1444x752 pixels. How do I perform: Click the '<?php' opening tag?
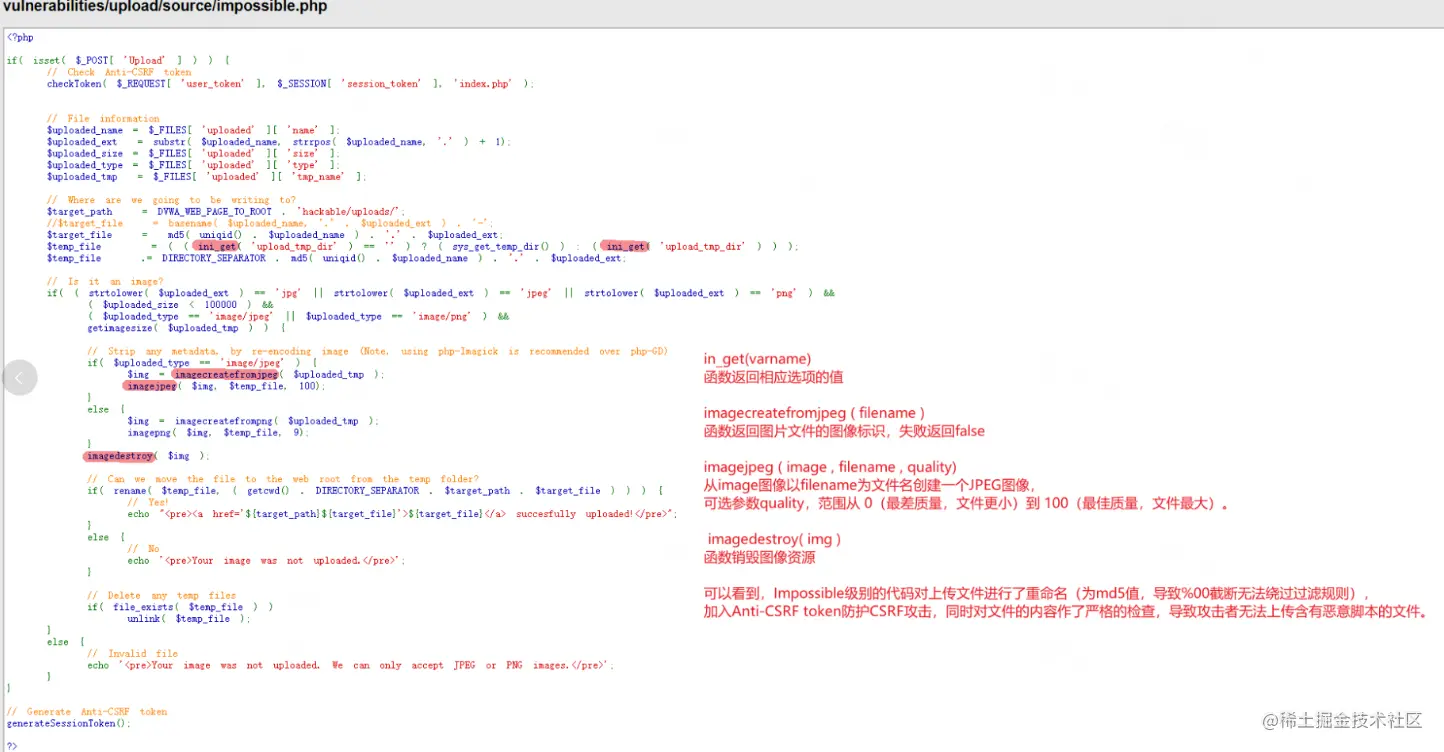click(20, 38)
